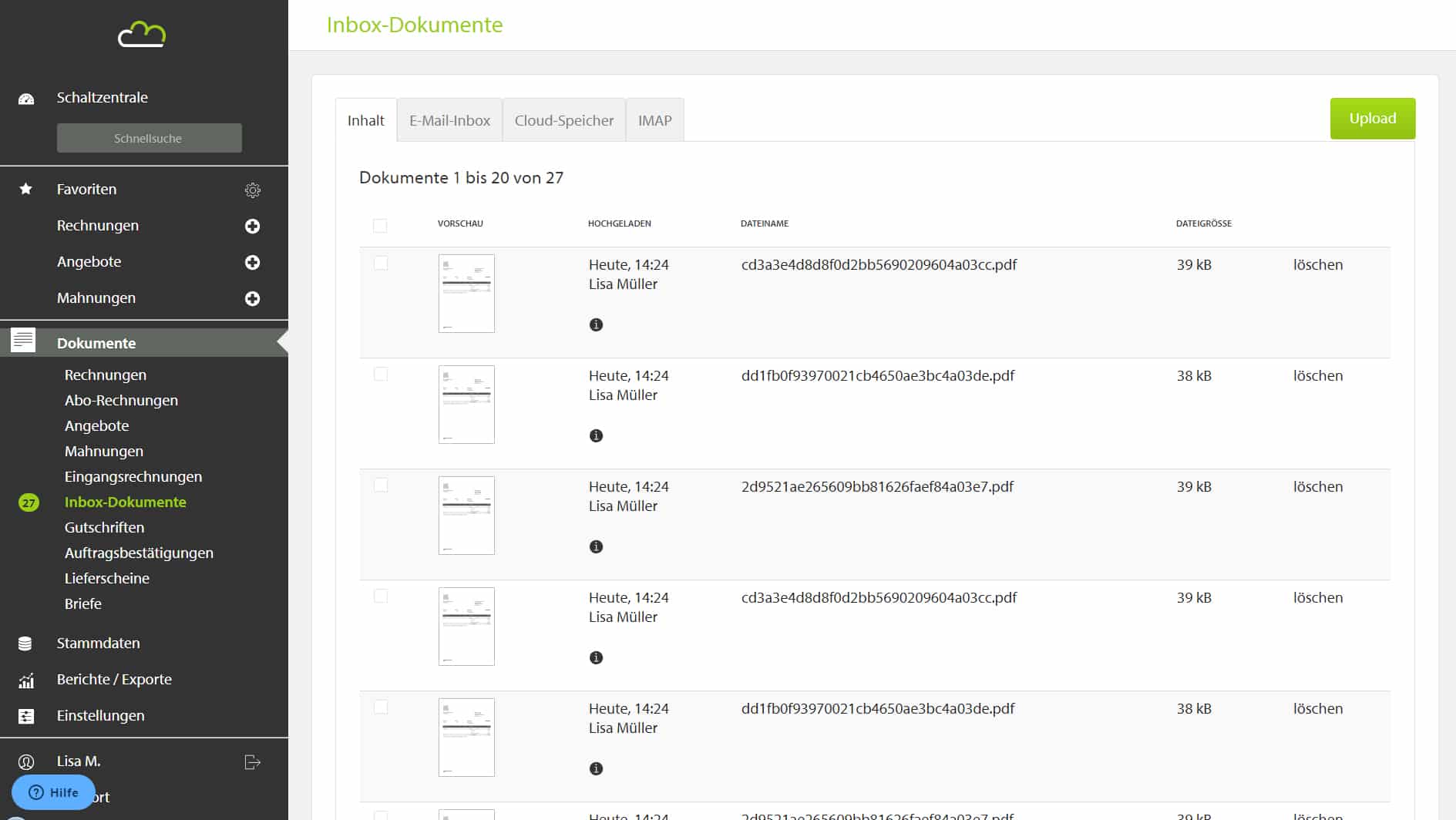Click löschen for first dd1fb0f93970 file
The image size is (1456, 820).
pyautogui.click(x=1318, y=375)
